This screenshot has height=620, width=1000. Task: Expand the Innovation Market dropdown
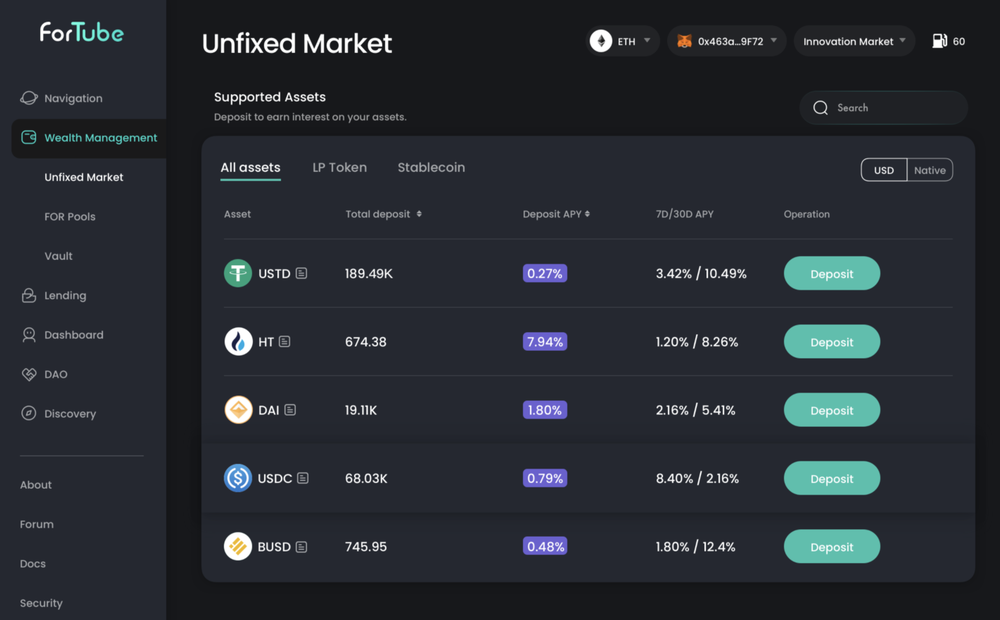(x=854, y=41)
